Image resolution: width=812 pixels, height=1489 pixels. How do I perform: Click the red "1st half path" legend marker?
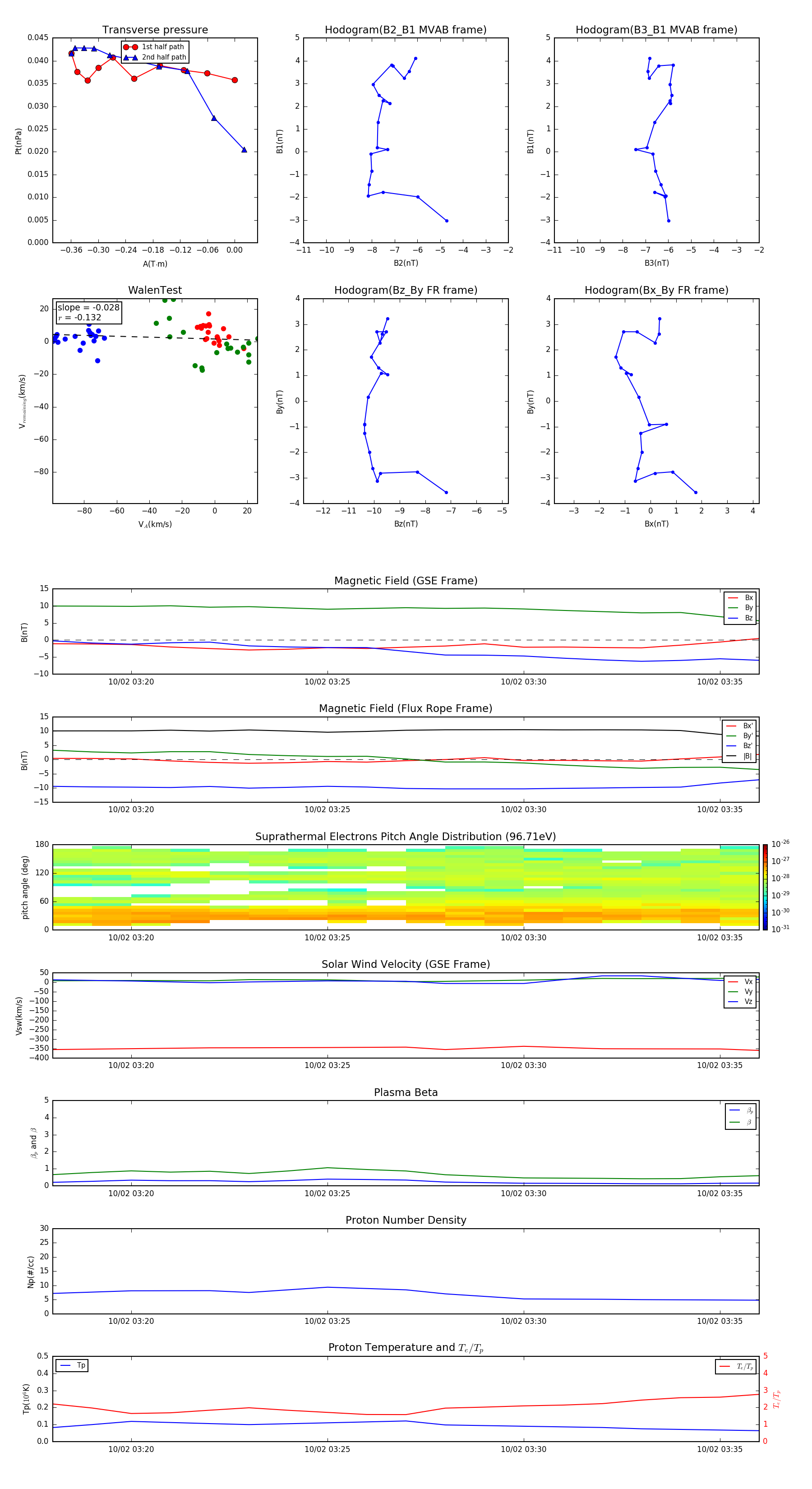pyautogui.click(x=131, y=47)
